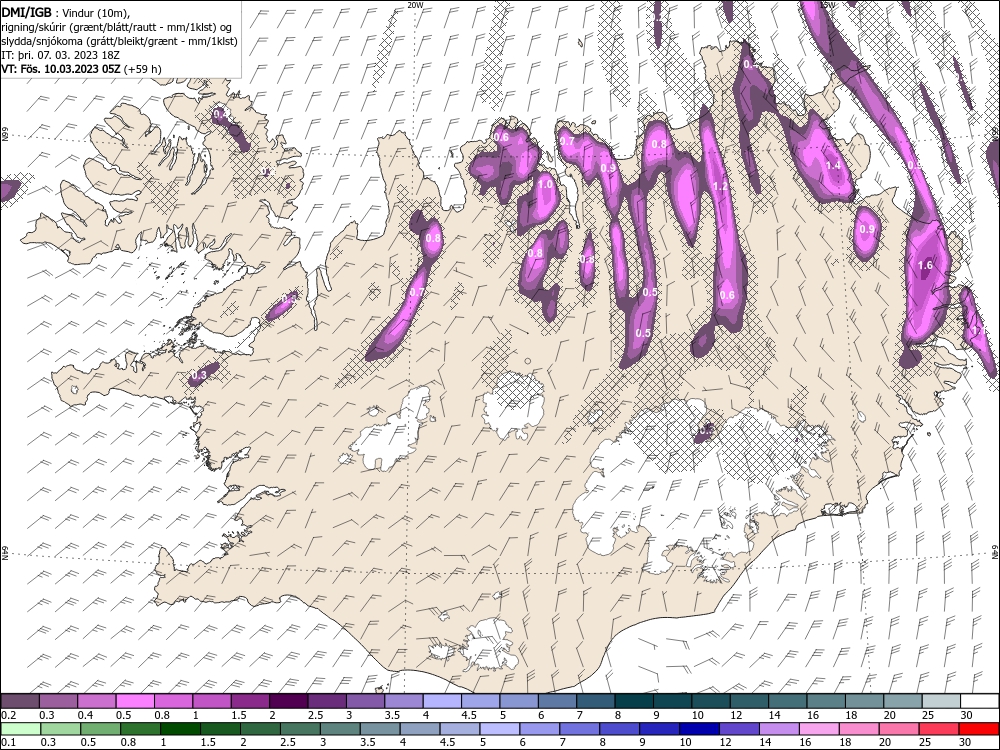Choose the dark teal 8 swatch in upper legend
This screenshot has height=750, width=1000.
(x=634, y=701)
